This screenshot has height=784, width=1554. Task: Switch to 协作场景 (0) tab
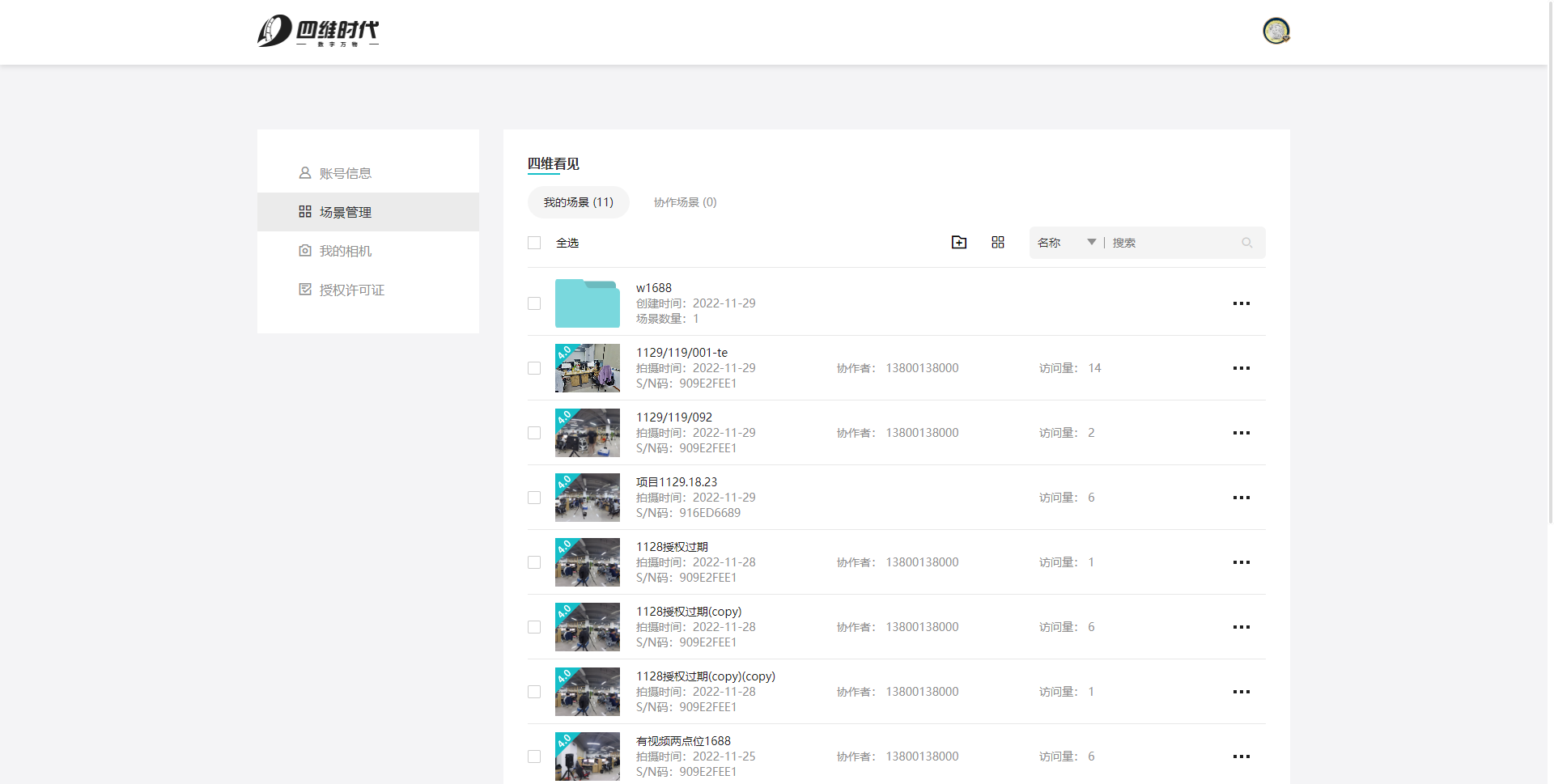685,202
